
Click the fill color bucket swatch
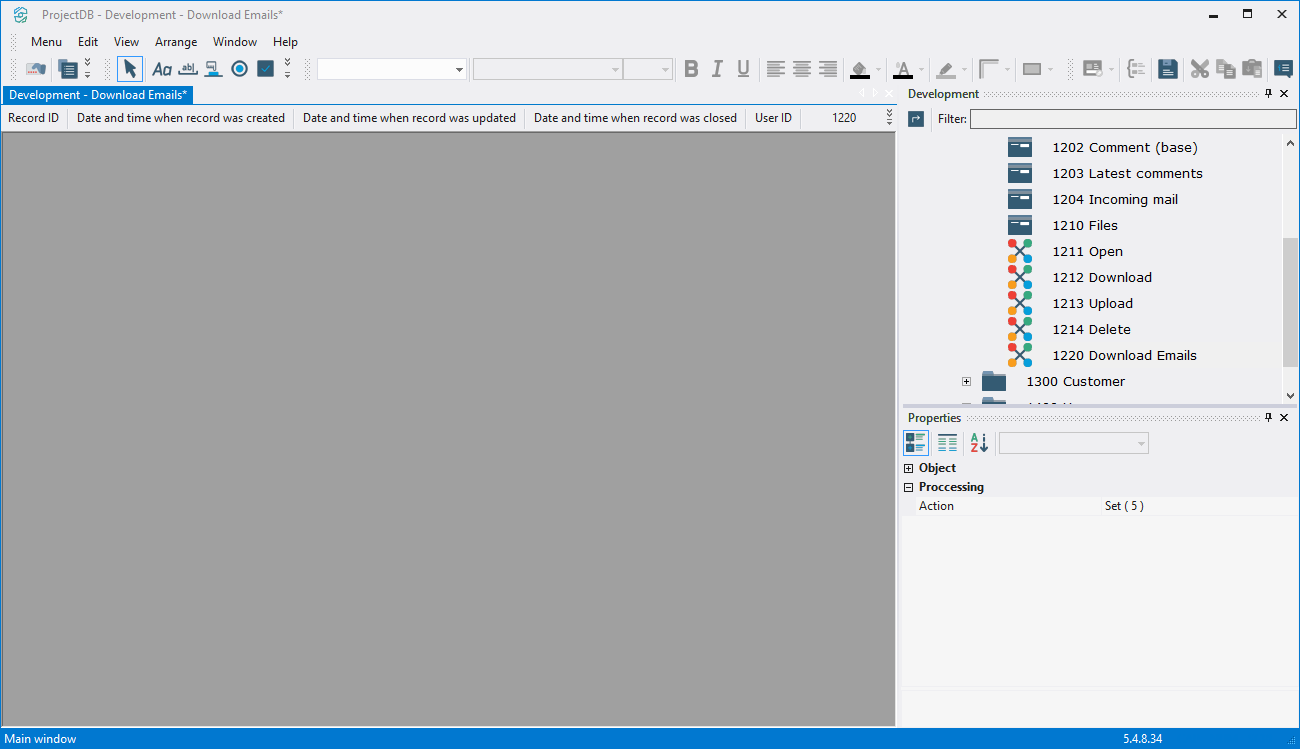point(859,69)
